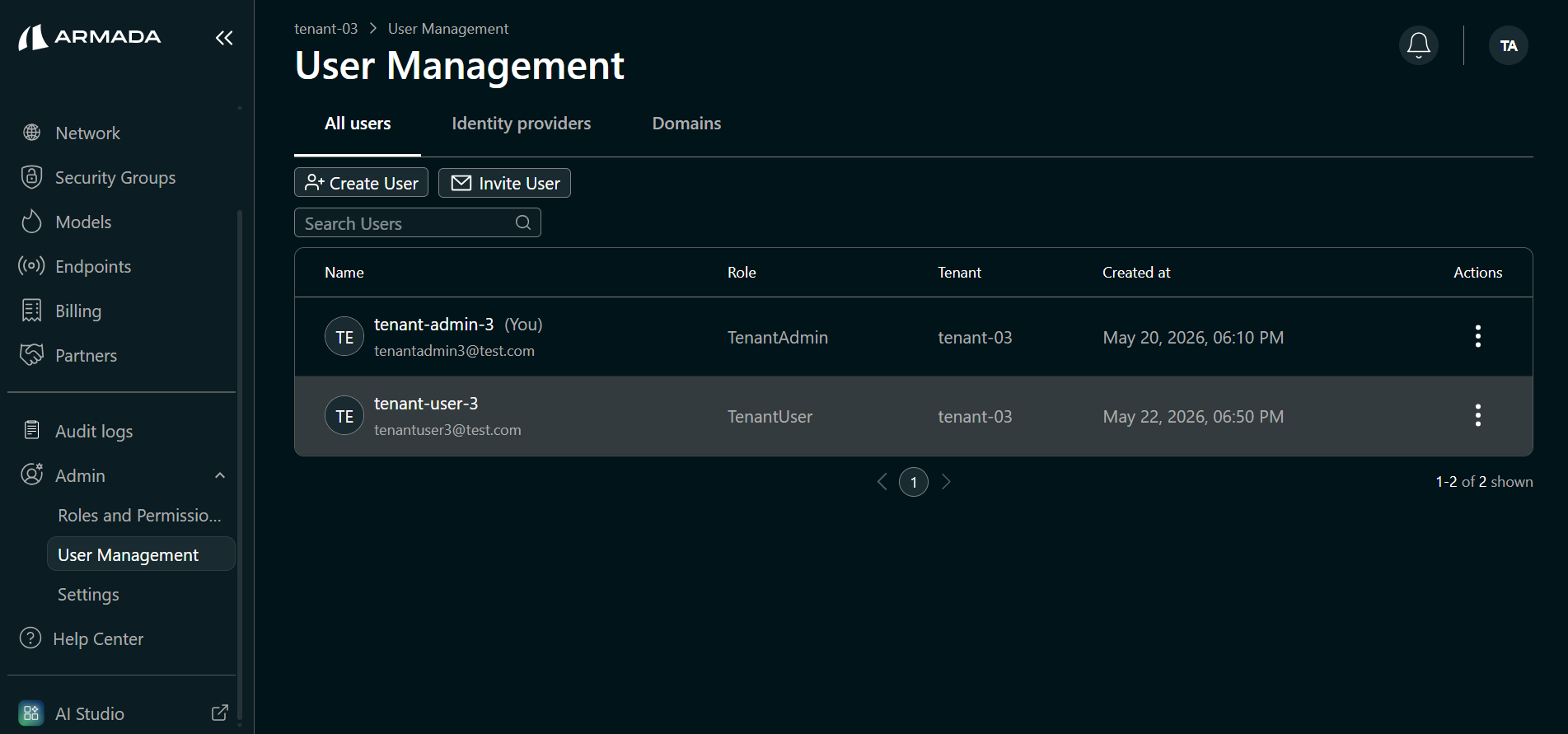Screen dimensions: 1568x734
Task: Switch to All users tab
Action: coord(358,124)
